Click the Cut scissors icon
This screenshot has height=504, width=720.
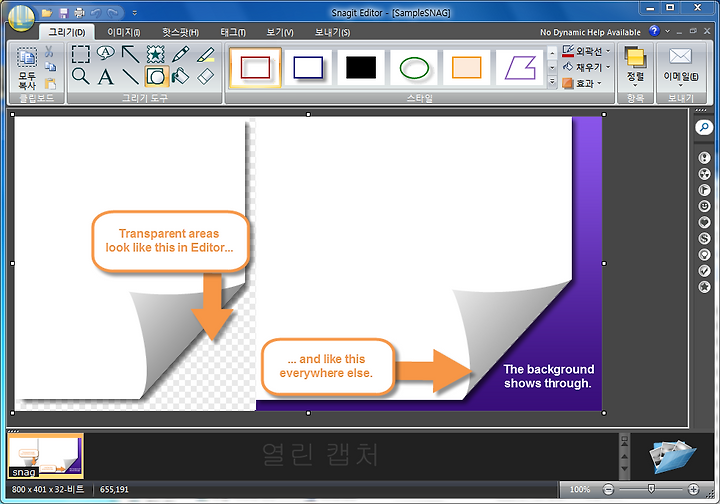(49, 51)
